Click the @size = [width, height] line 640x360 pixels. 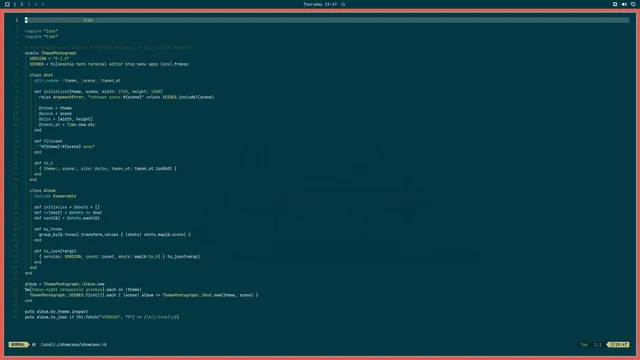click(x=66, y=119)
